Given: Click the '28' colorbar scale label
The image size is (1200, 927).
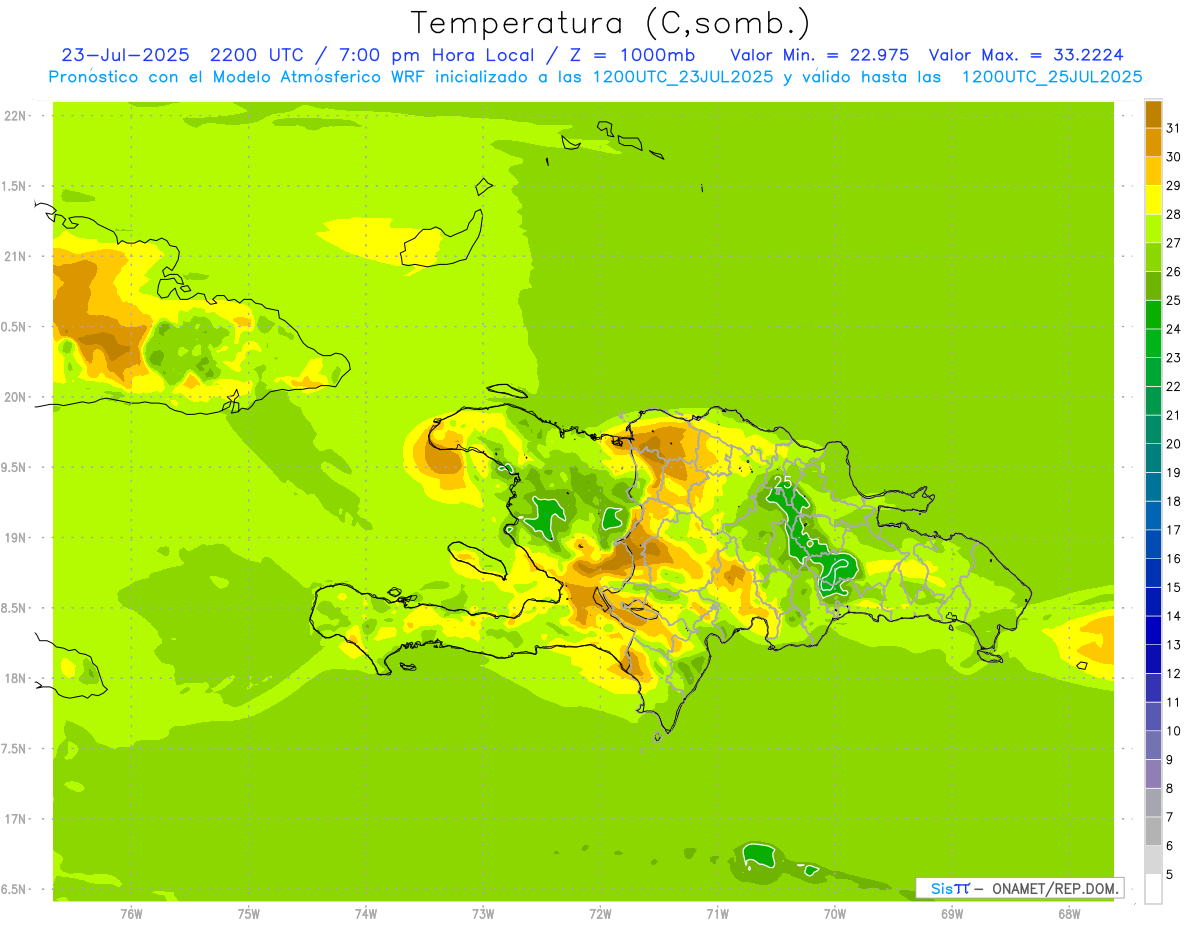Looking at the screenshot, I should point(1174,214).
